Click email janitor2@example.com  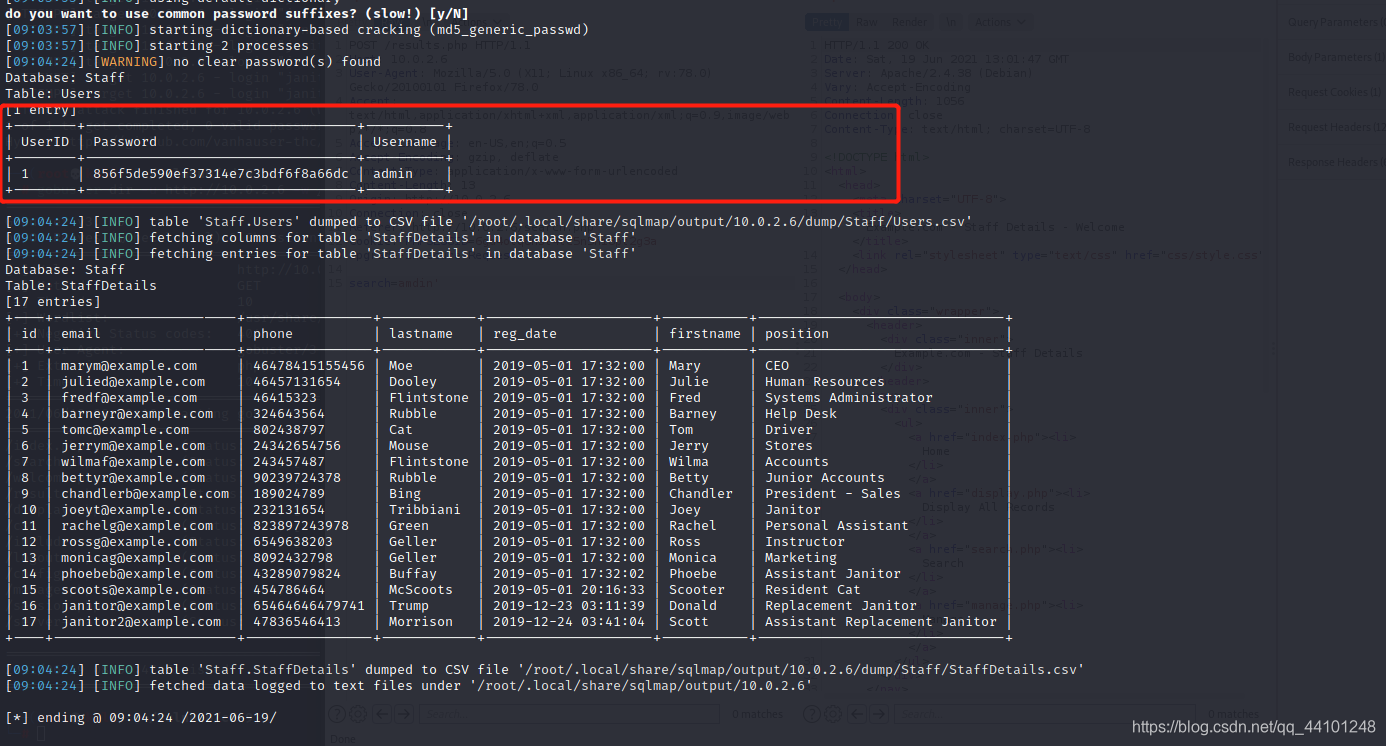(x=141, y=622)
